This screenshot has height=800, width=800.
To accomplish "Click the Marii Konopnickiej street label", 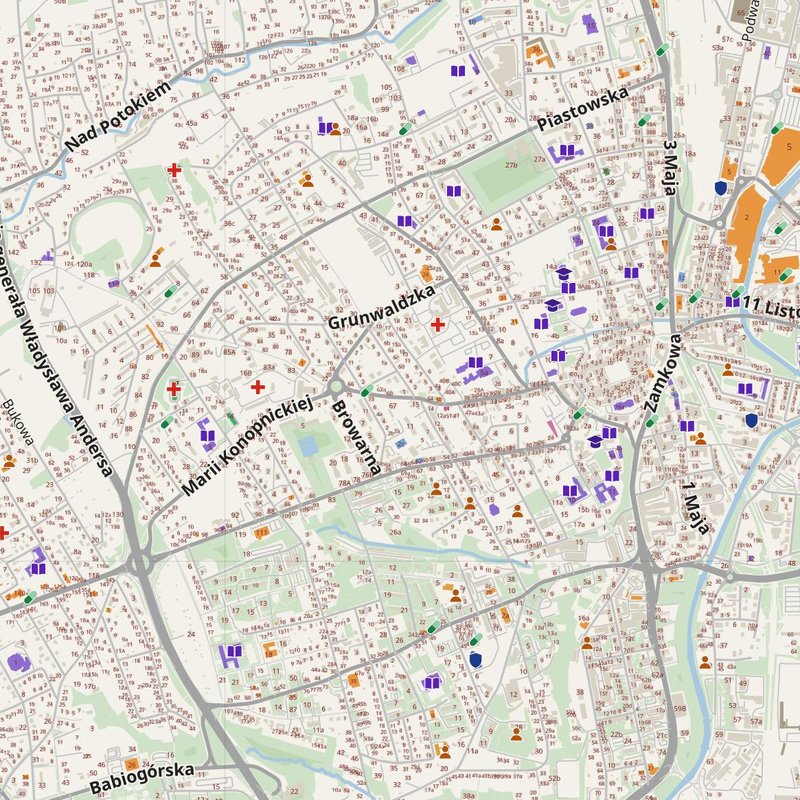I will pos(246,446).
